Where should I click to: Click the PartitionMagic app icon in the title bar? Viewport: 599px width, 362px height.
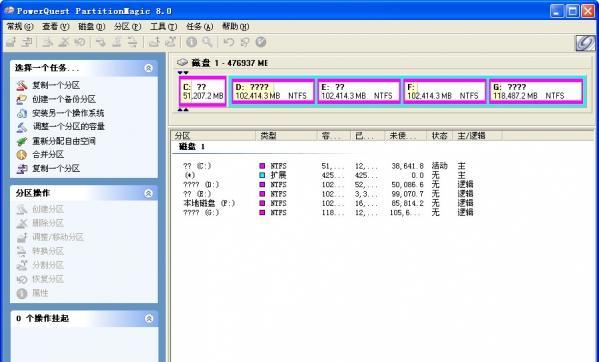point(9,11)
